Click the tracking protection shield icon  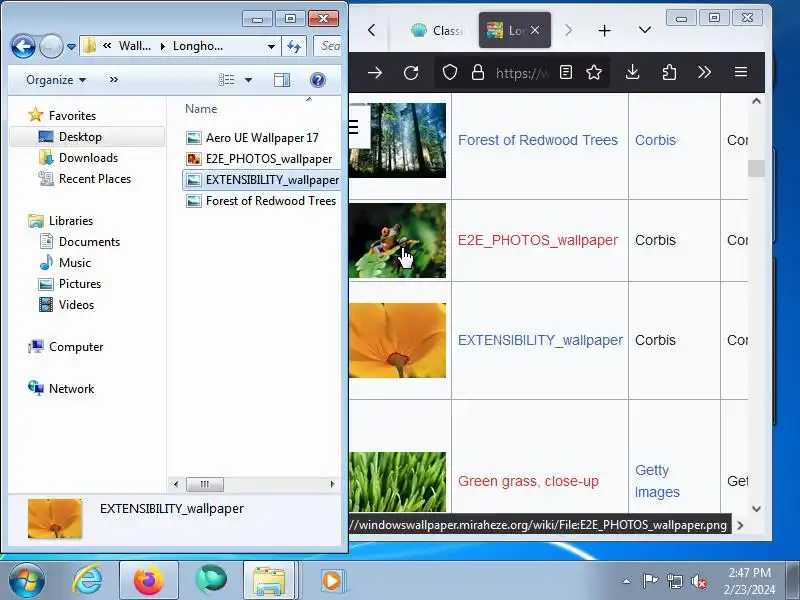pyautogui.click(x=449, y=72)
